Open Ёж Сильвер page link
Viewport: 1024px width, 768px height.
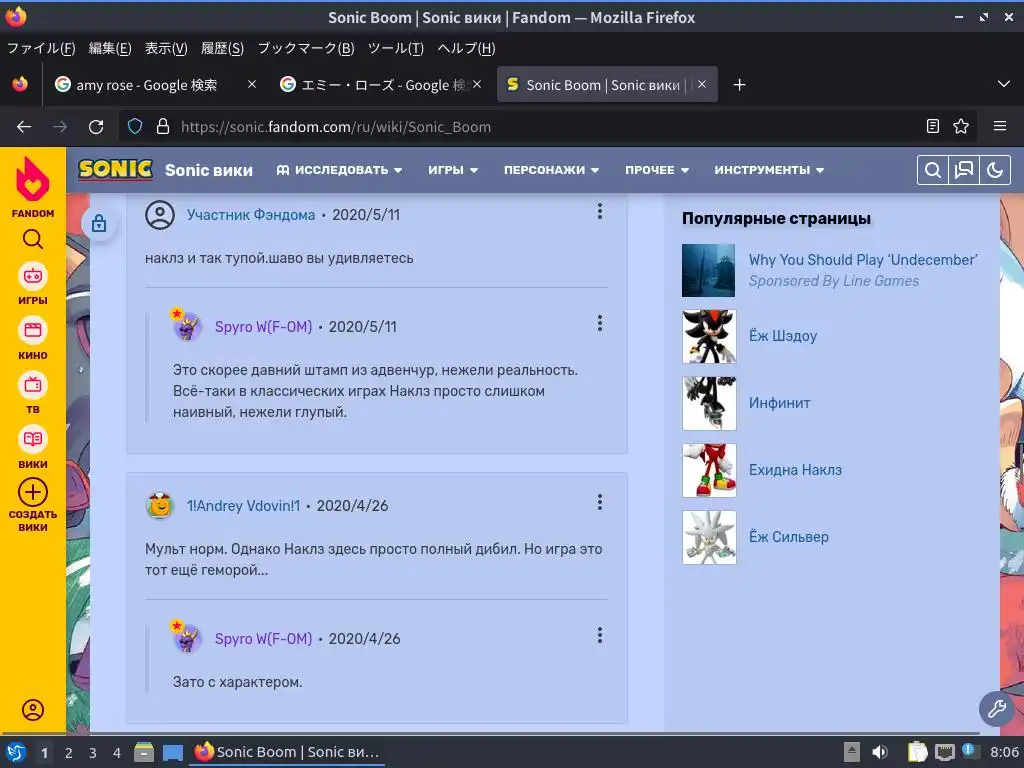pos(788,537)
